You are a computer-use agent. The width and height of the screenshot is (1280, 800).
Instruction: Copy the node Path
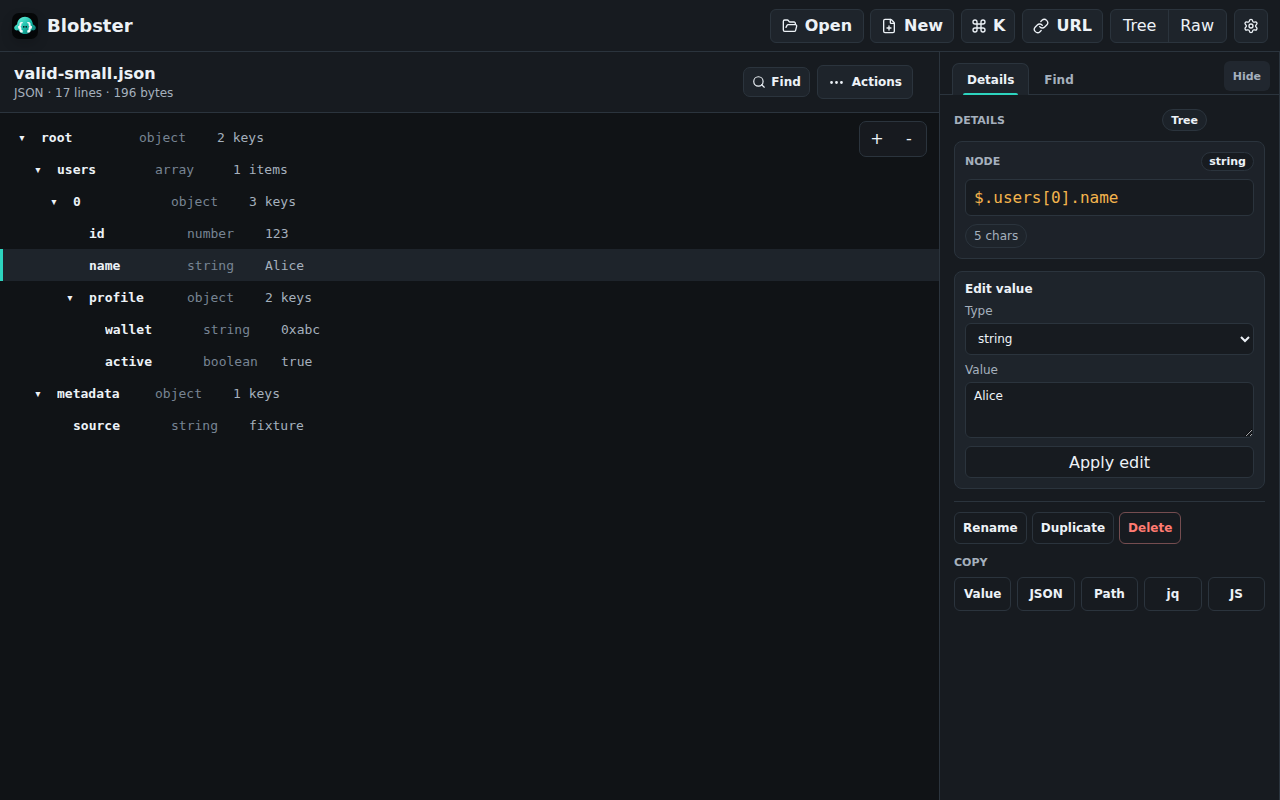tap(1109, 594)
